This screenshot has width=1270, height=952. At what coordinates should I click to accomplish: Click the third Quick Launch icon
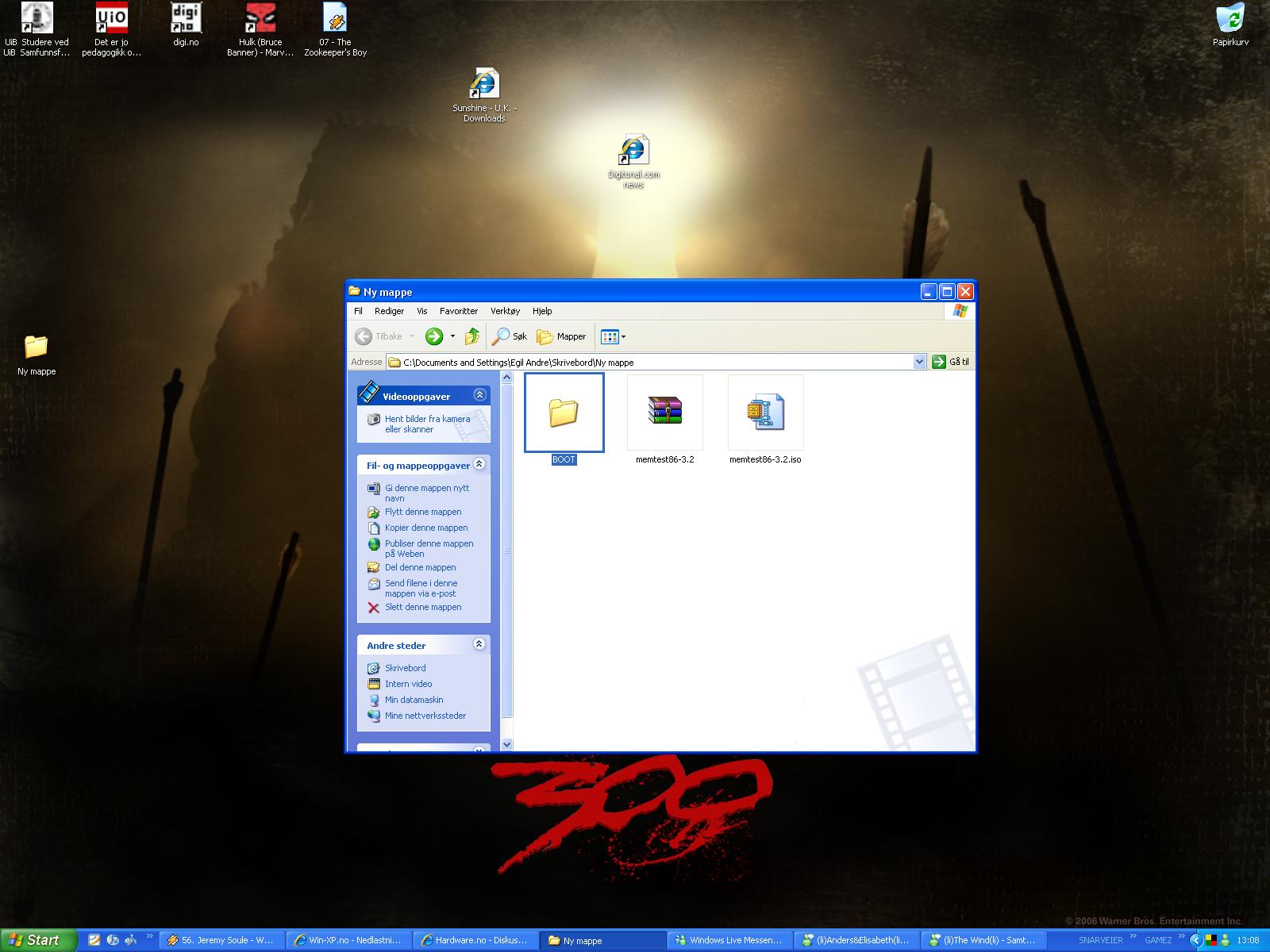pos(130,940)
